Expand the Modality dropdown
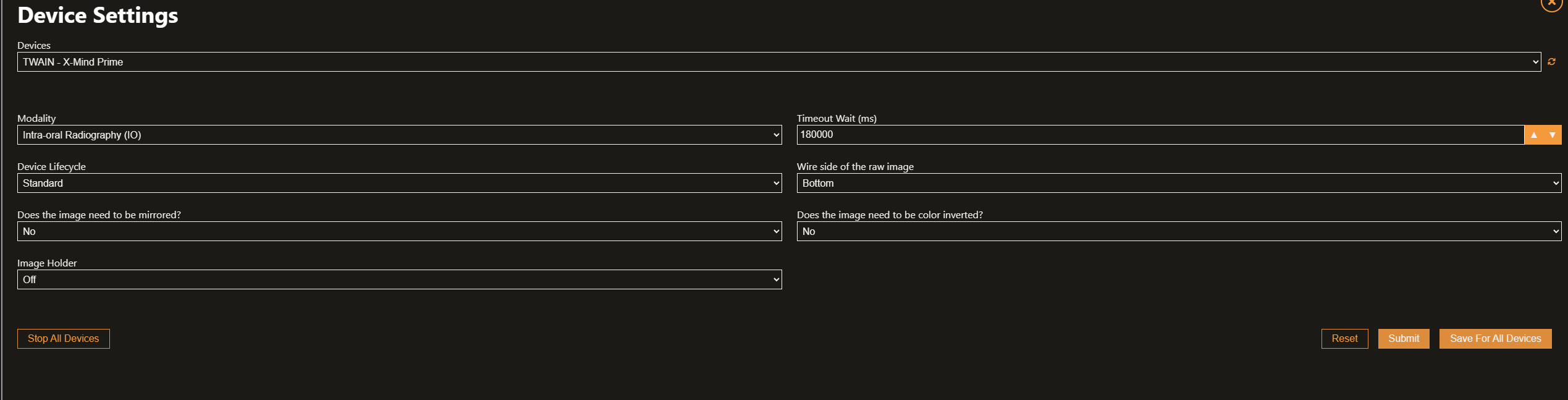 (x=400, y=135)
